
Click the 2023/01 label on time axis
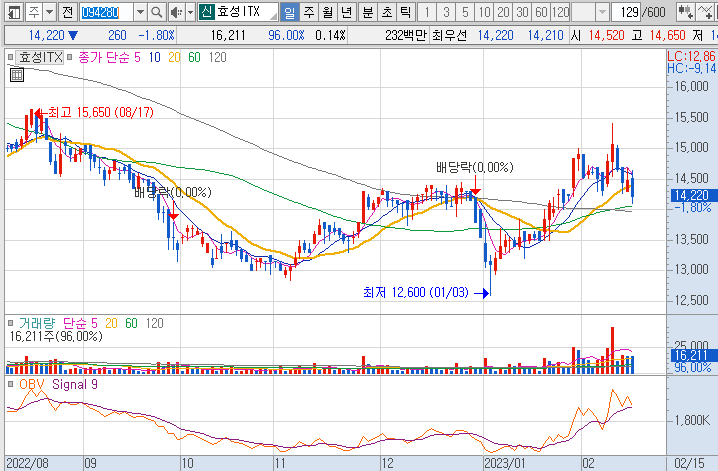[505, 463]
